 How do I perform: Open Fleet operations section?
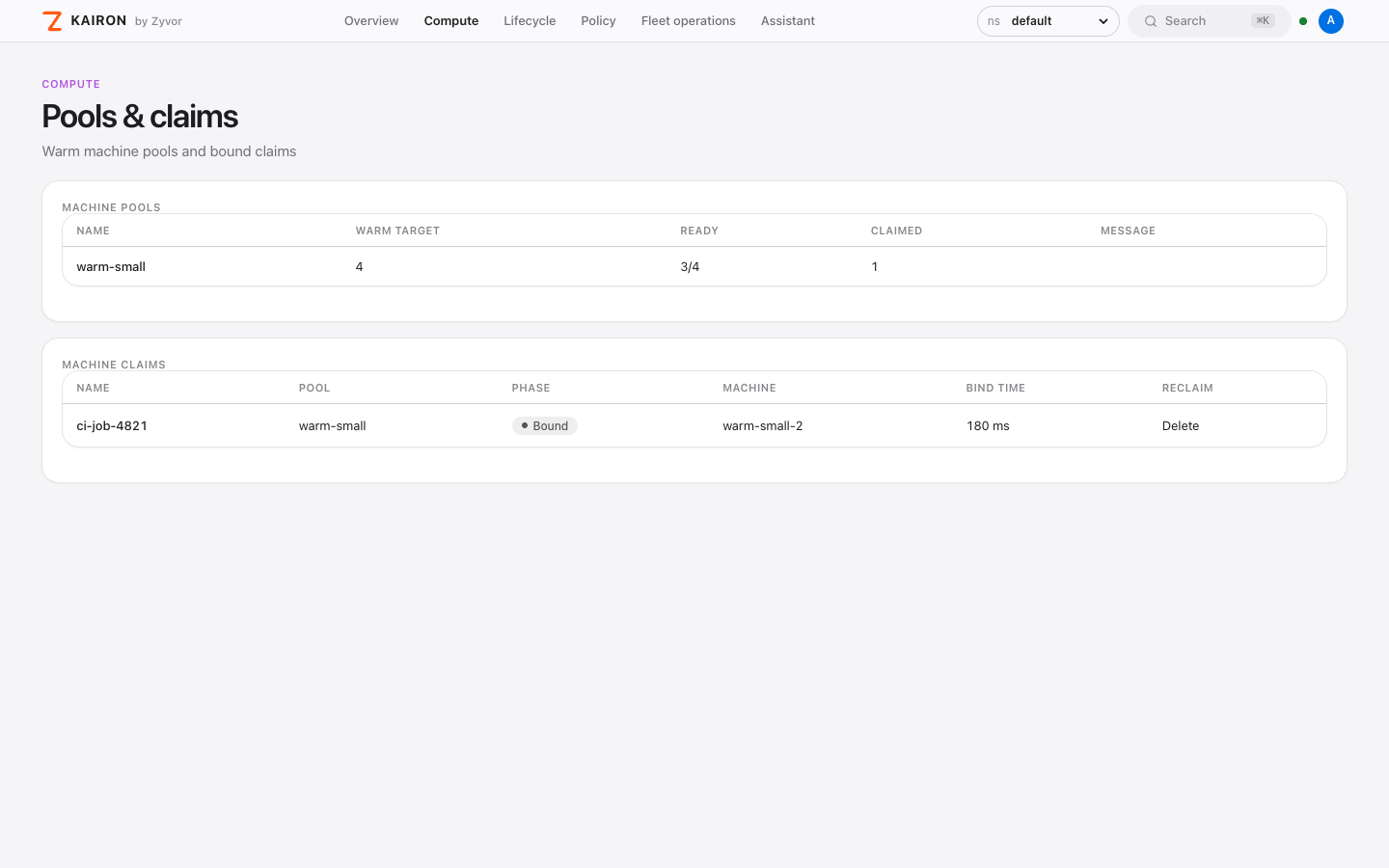(689, 21)
